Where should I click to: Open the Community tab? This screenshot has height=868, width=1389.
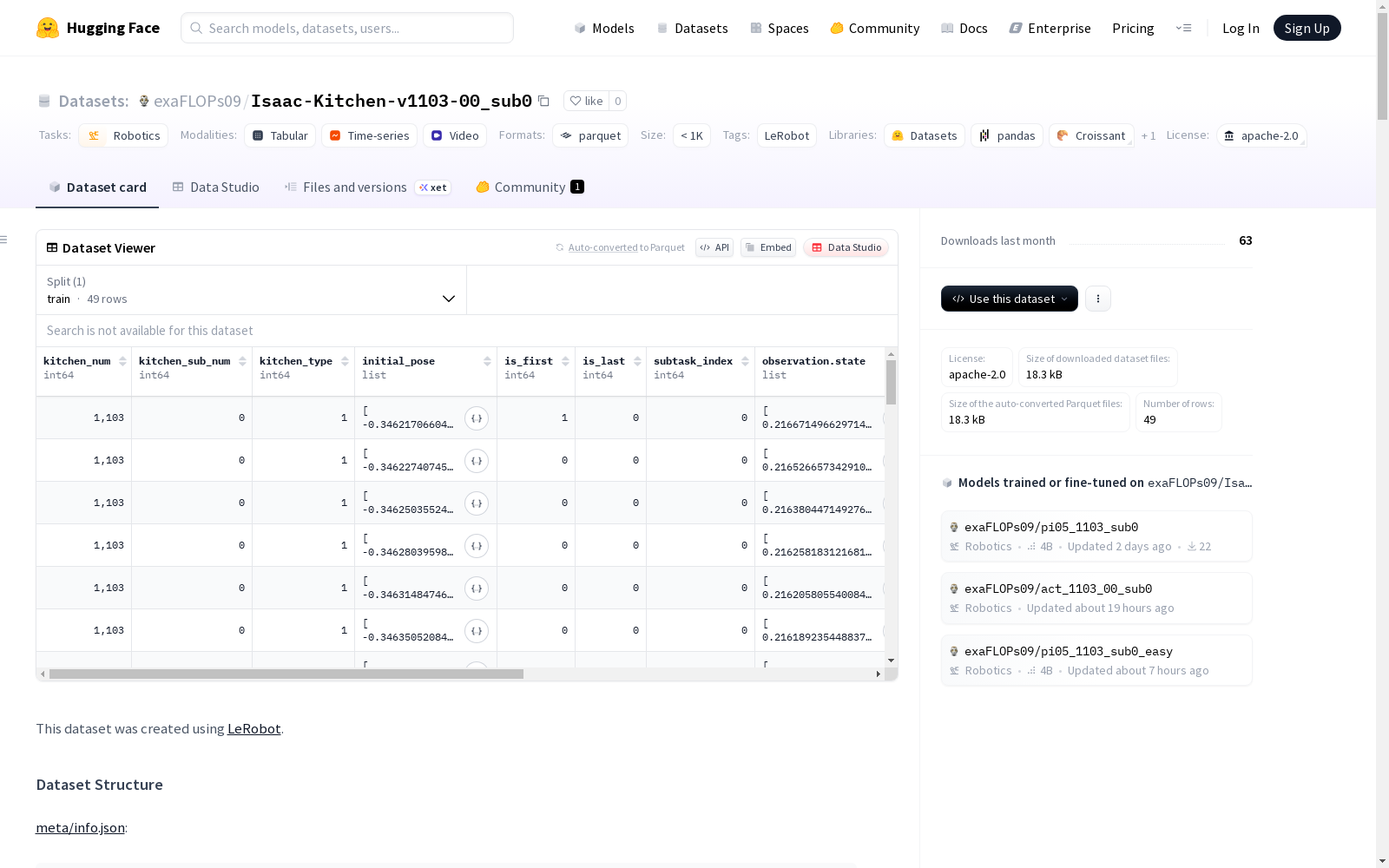click(530, 187)
